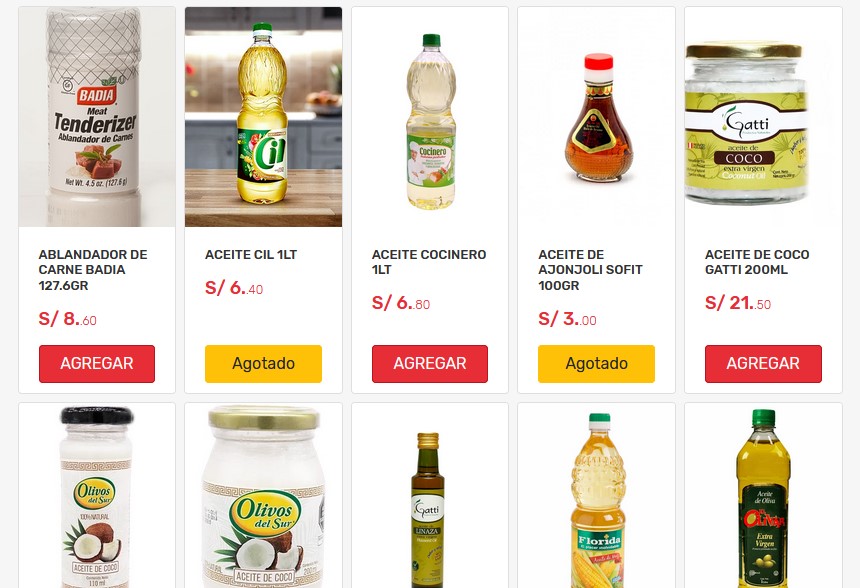Open large Olivos del Sur coconut oil jar
Screen dimensions: 860x588
263,496
